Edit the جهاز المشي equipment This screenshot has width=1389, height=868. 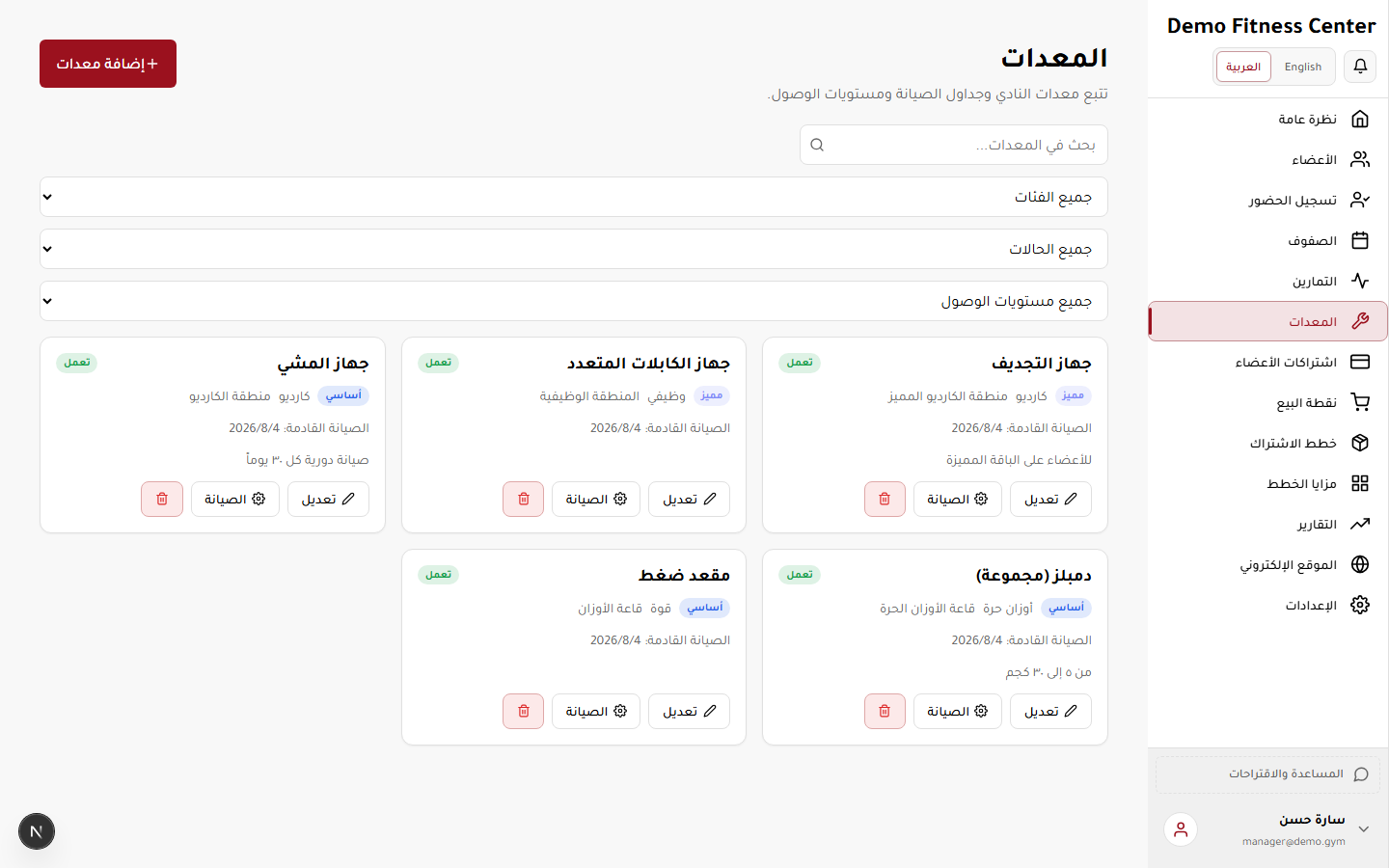(x=328, y=499)
